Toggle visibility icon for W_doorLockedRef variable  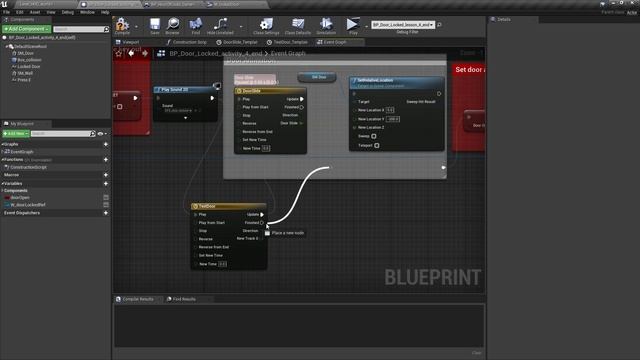tap(106, 204)
